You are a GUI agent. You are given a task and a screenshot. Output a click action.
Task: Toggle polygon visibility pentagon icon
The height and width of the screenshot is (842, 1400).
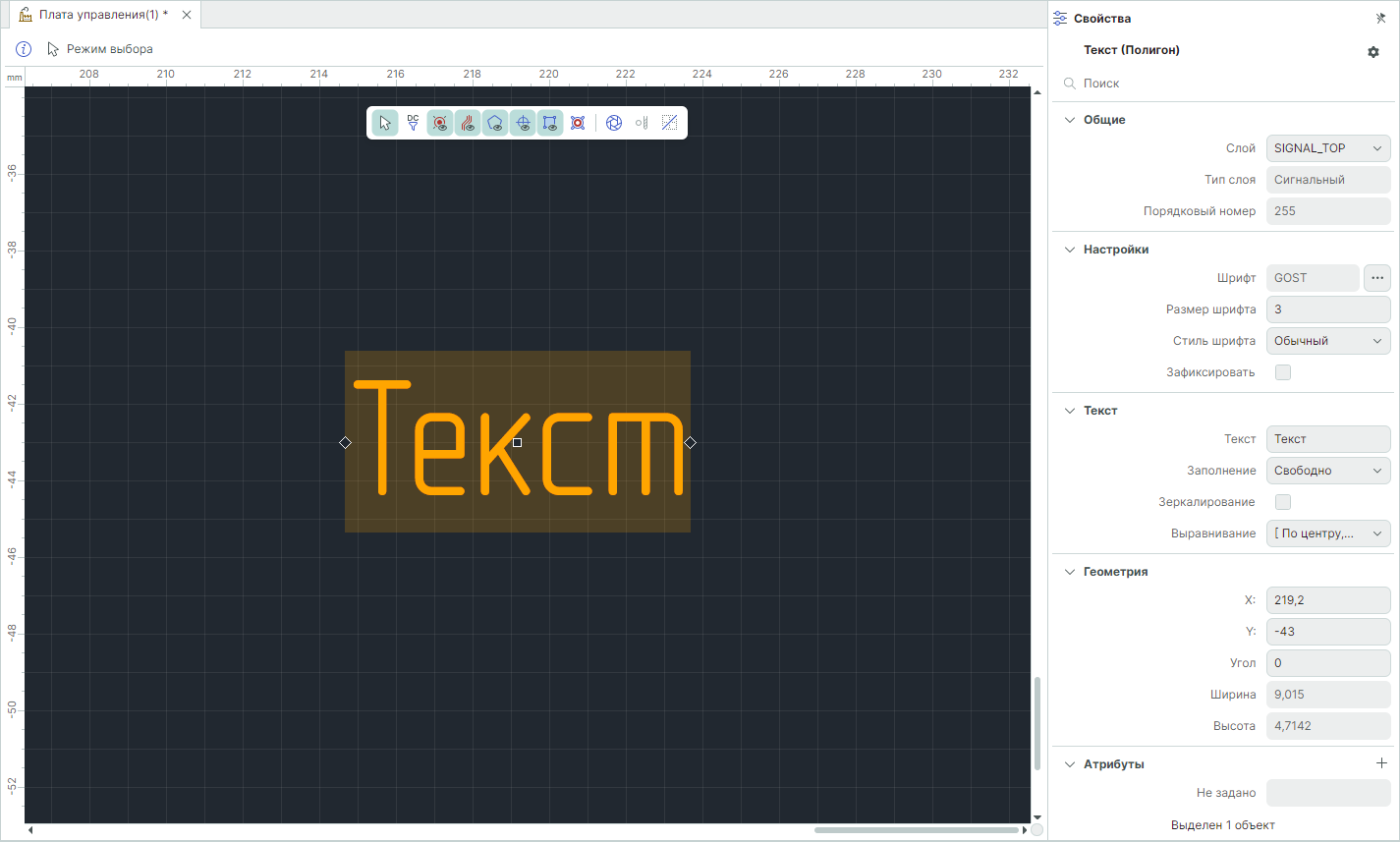coord(495,123)
